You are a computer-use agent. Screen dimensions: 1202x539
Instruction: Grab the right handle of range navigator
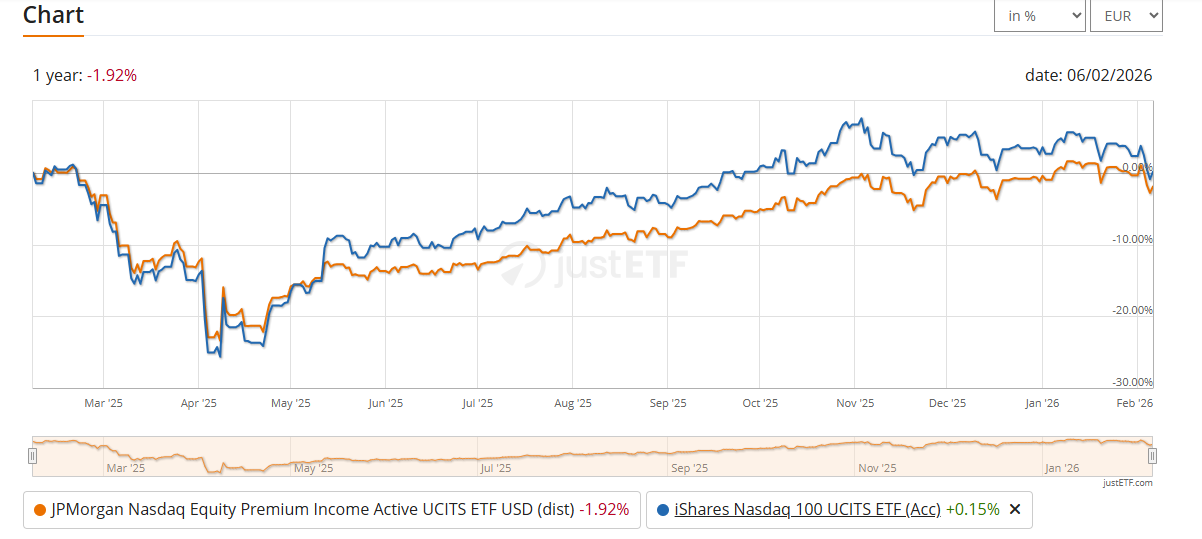coord(1152,456)
